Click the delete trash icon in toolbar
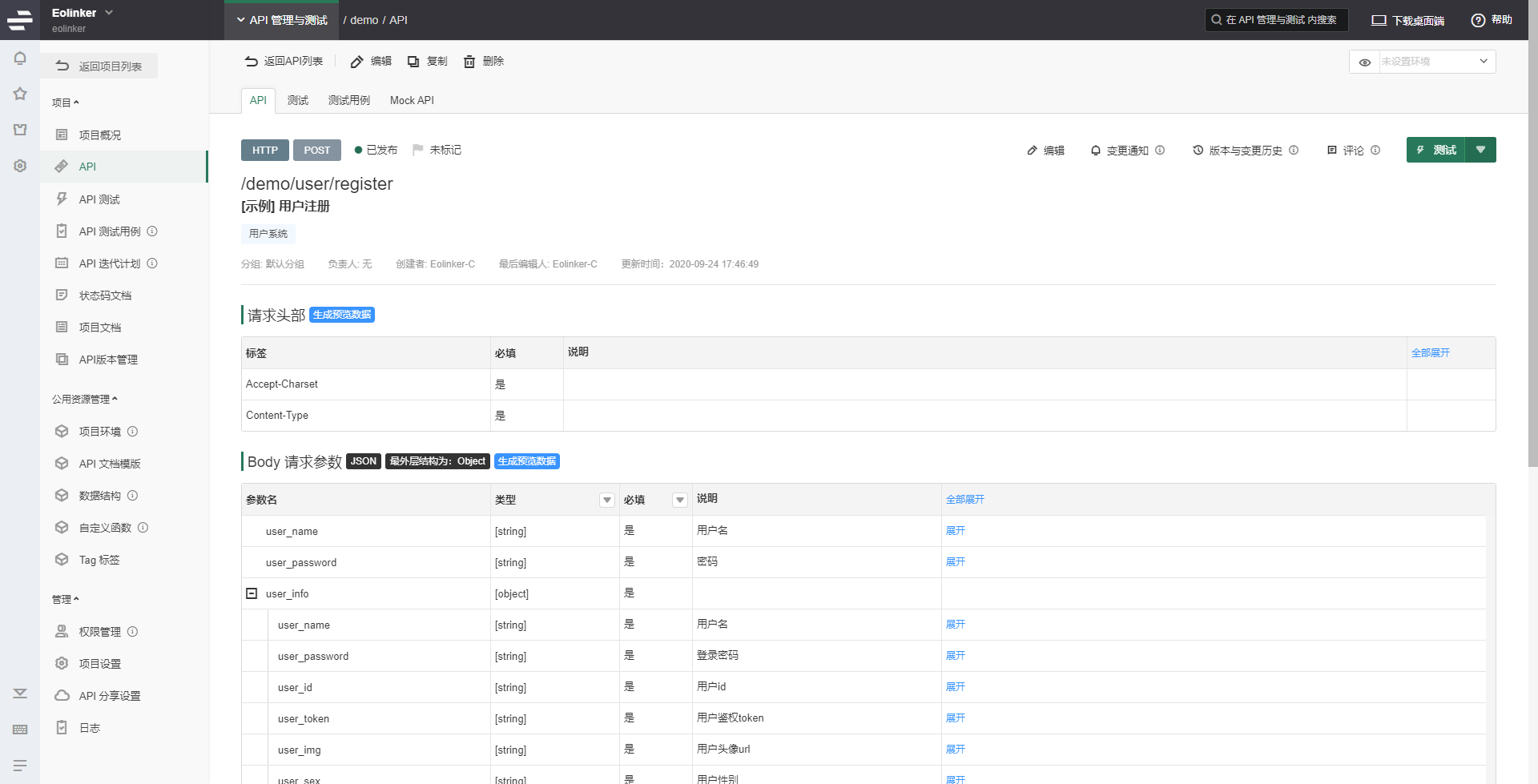Screen dimensions: 1538x784 (x=469, y=62)
